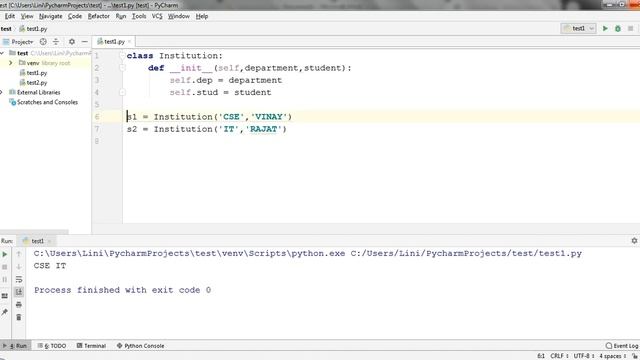Change file encoding UTF-8 in status bar
The image size is (640, 360).
(584, 356)
